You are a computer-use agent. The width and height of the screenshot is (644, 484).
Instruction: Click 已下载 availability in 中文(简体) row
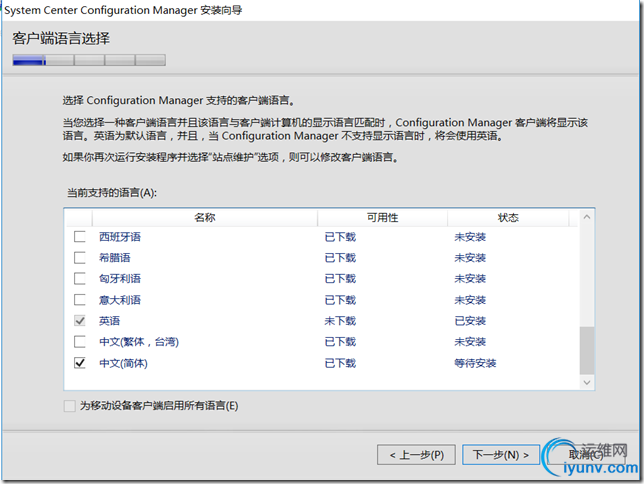(x=340, y=363)
